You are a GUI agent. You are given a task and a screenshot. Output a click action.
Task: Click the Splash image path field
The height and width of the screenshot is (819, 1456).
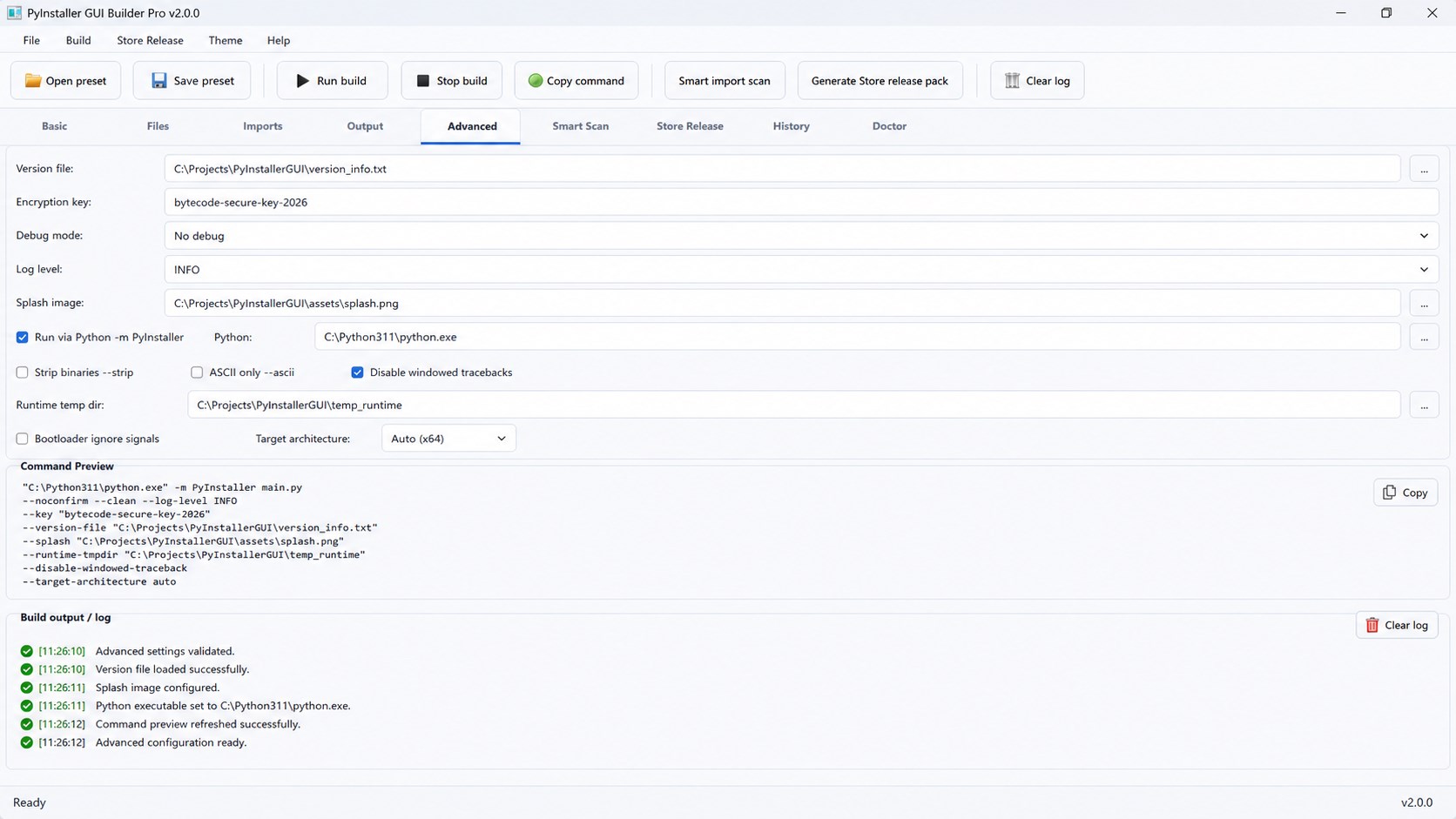point(782,304)
